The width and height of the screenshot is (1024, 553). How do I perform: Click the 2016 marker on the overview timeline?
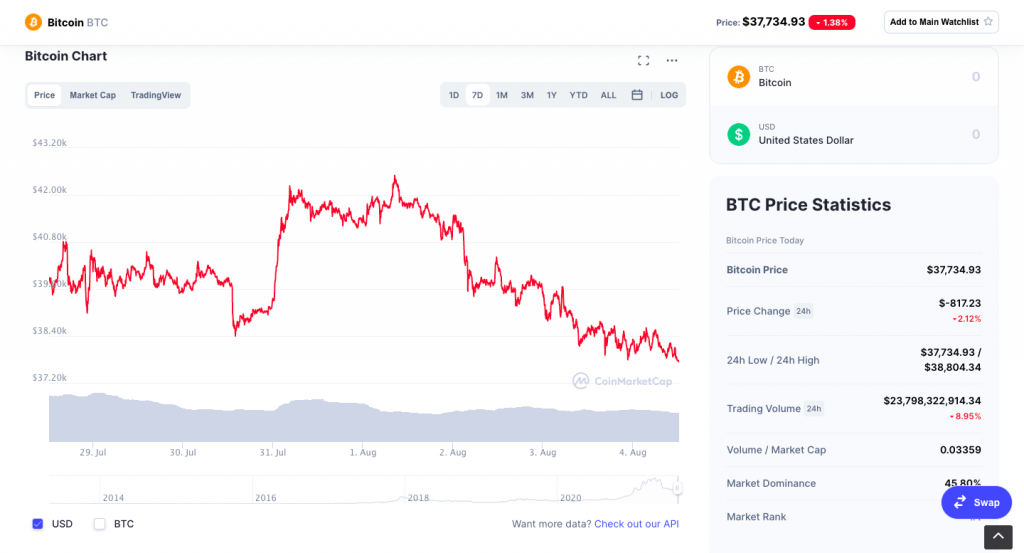pos(265,498)
